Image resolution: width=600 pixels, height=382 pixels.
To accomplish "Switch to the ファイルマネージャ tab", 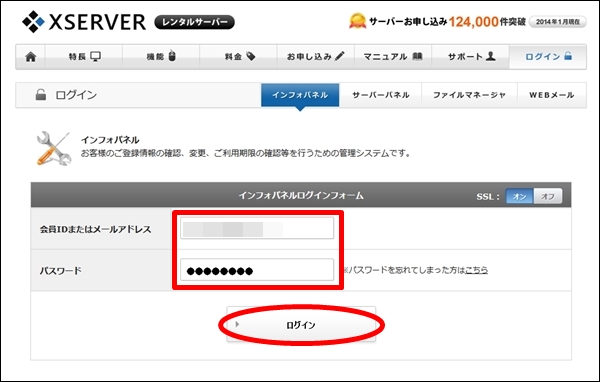I will (469, 95).
